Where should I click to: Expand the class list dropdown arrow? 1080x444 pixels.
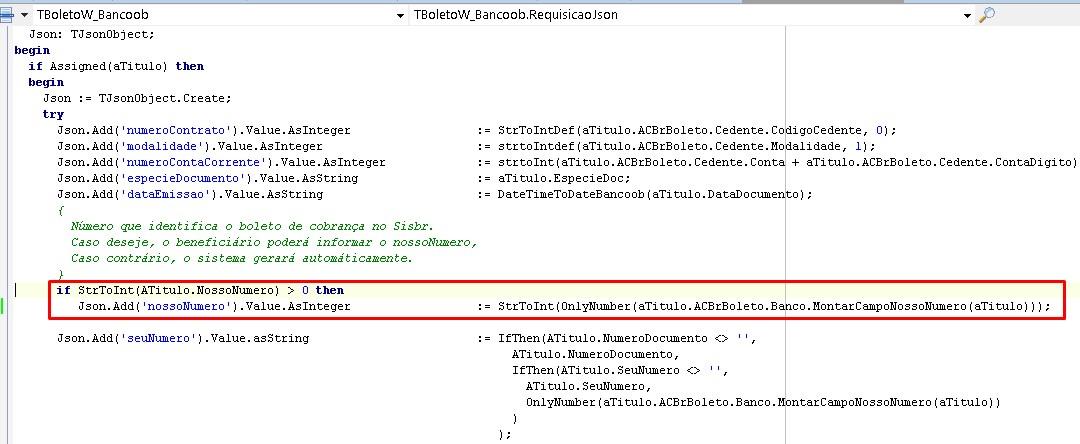pyautogui.click(x=401, y=16)
